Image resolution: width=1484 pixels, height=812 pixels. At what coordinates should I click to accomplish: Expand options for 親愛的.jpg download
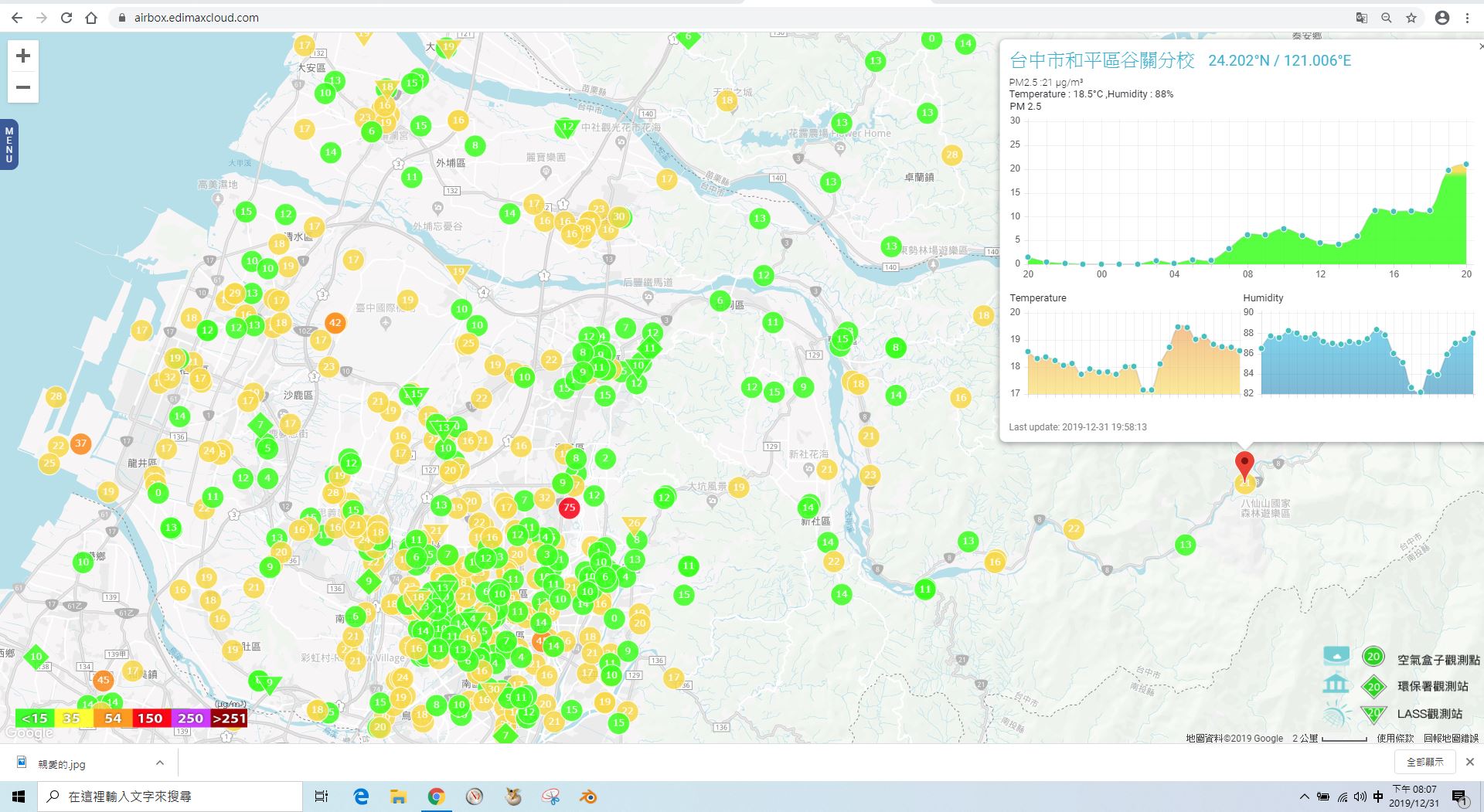click(159, 763)
